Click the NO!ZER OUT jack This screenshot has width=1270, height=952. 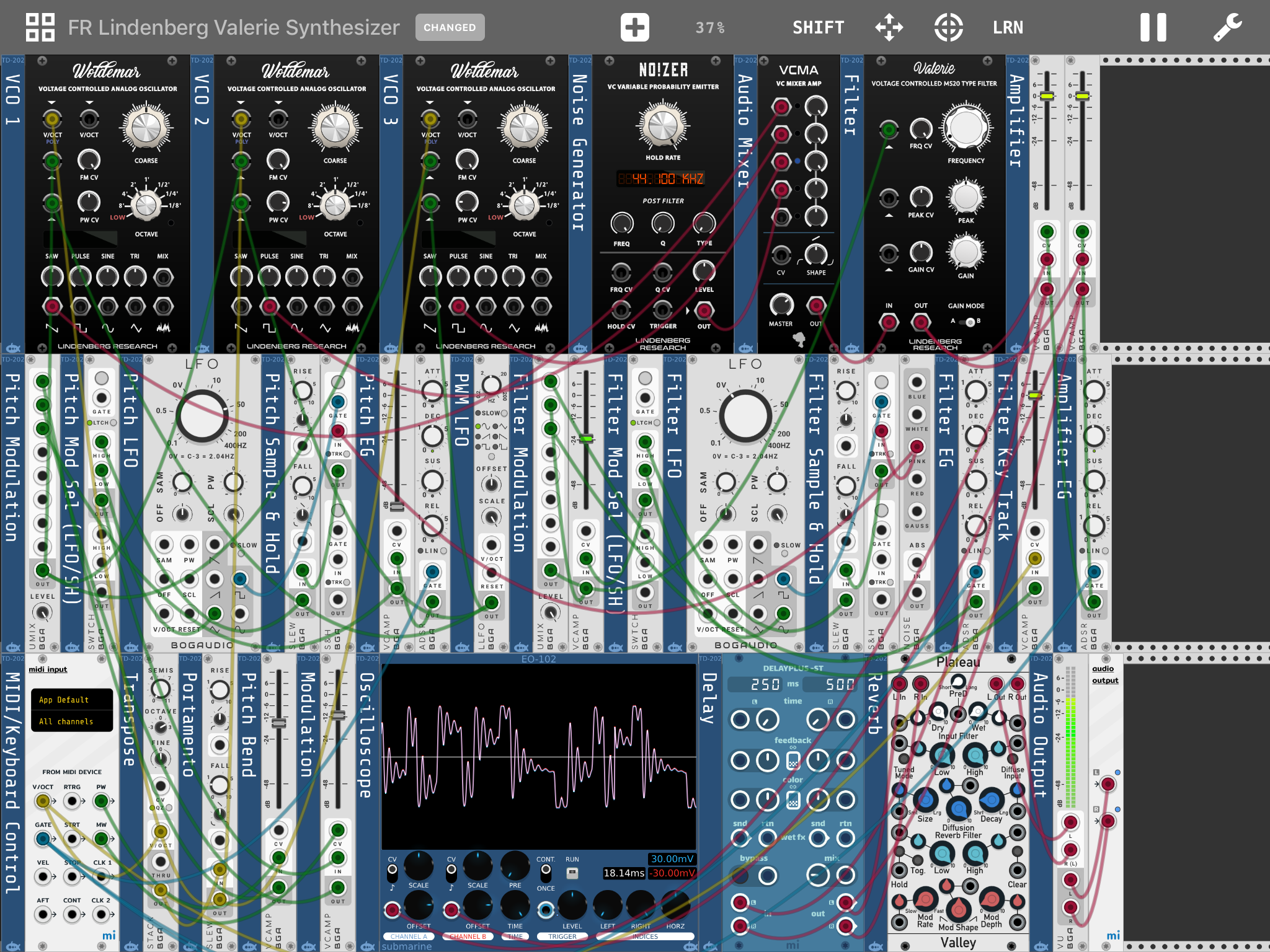pyautogui.click(x=704, y=310)
